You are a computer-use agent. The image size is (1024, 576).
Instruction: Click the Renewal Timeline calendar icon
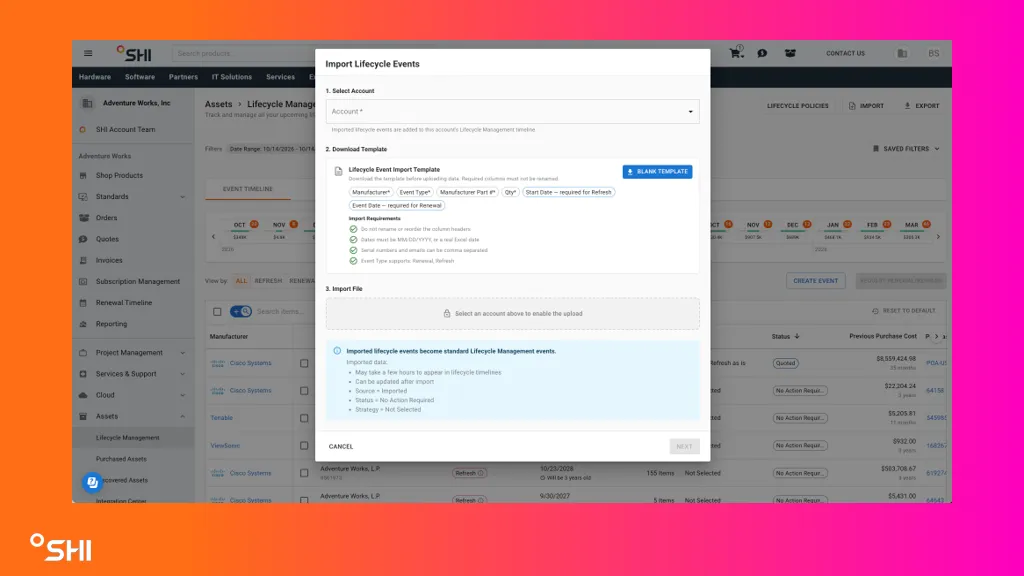click(83, 303)
